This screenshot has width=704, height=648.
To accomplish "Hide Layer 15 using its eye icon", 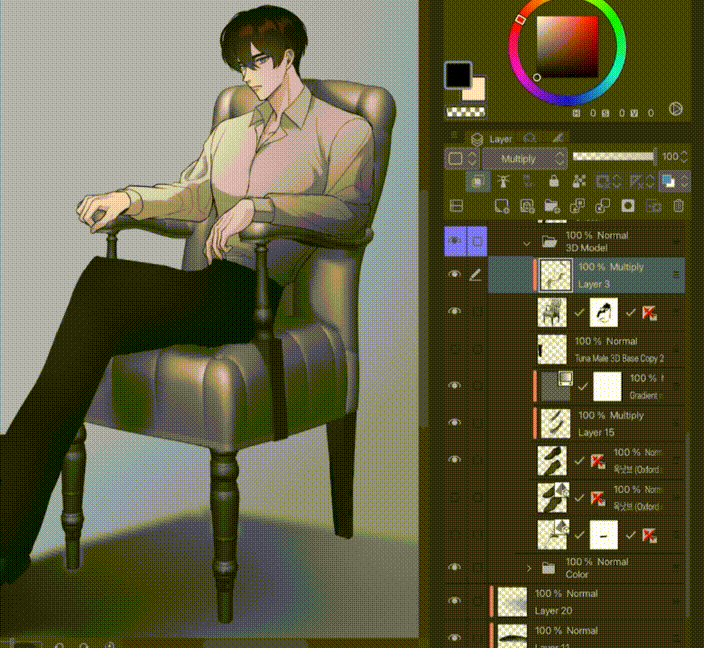I will point(454,423).
